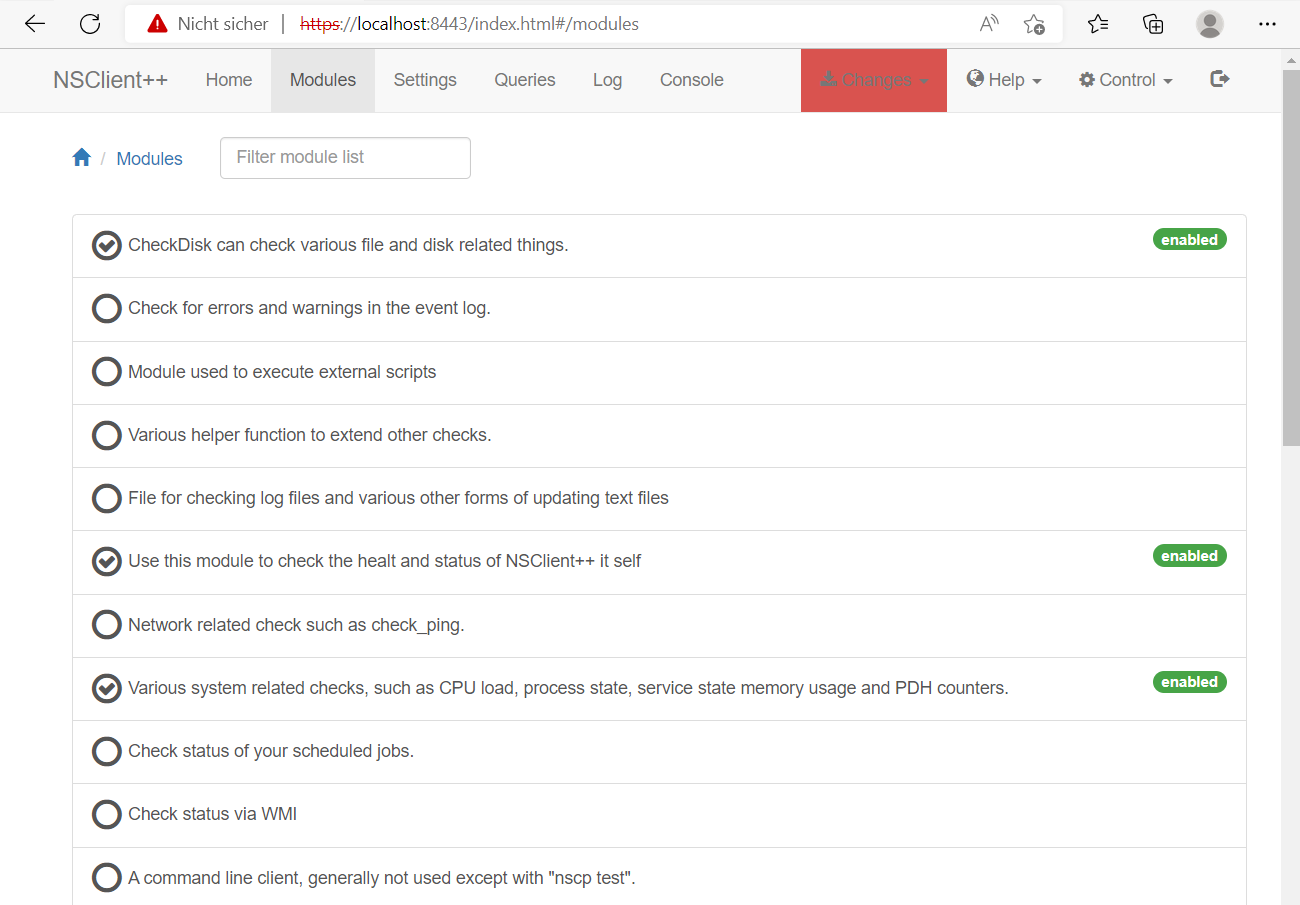The image size is (1300, 905).
Task: Enable the event log check module
Action: [107, 308]
